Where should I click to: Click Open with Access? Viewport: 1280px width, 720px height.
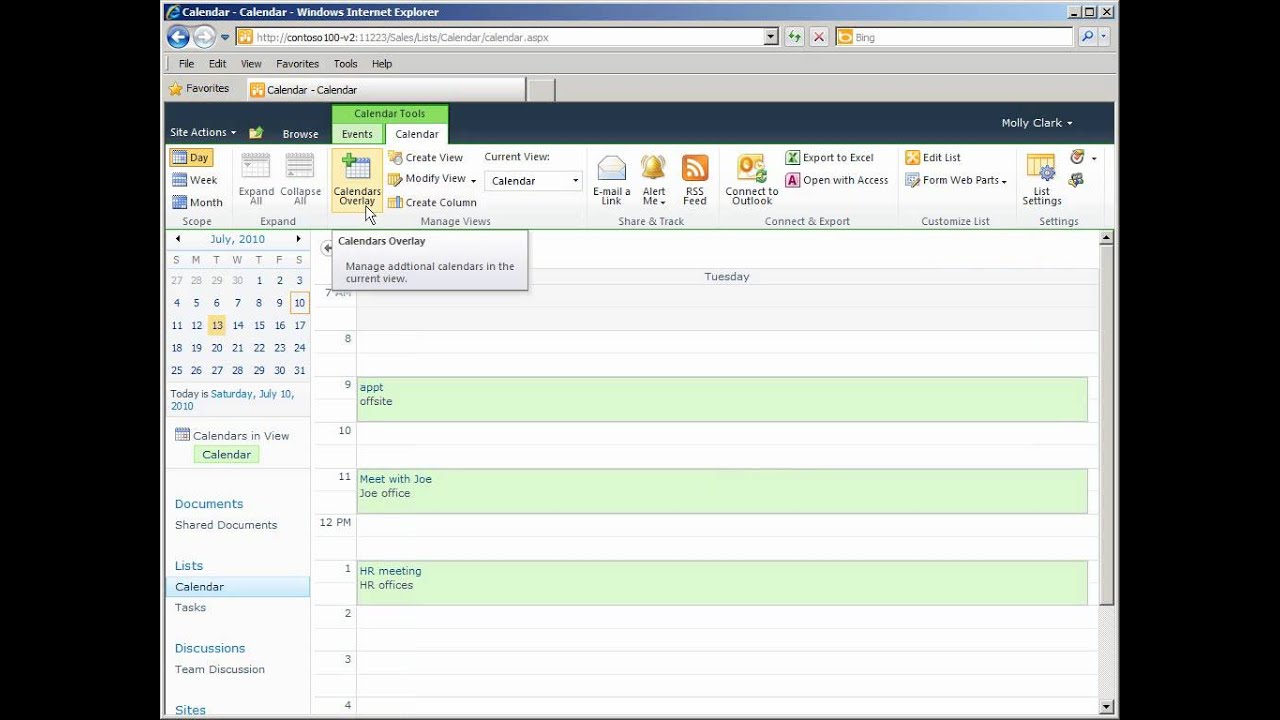tap(837, 180)
